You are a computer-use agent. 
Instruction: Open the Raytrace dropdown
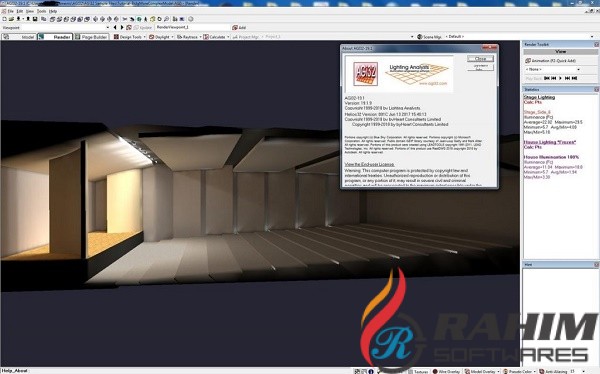[x=201, y=37]
